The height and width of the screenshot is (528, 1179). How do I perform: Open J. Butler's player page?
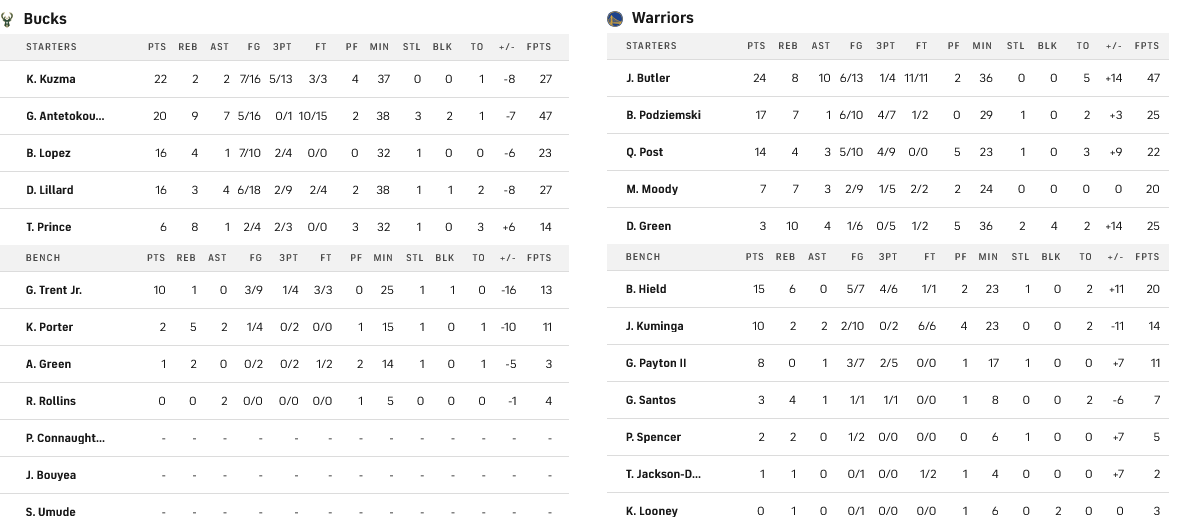click(x=648, y=78)
